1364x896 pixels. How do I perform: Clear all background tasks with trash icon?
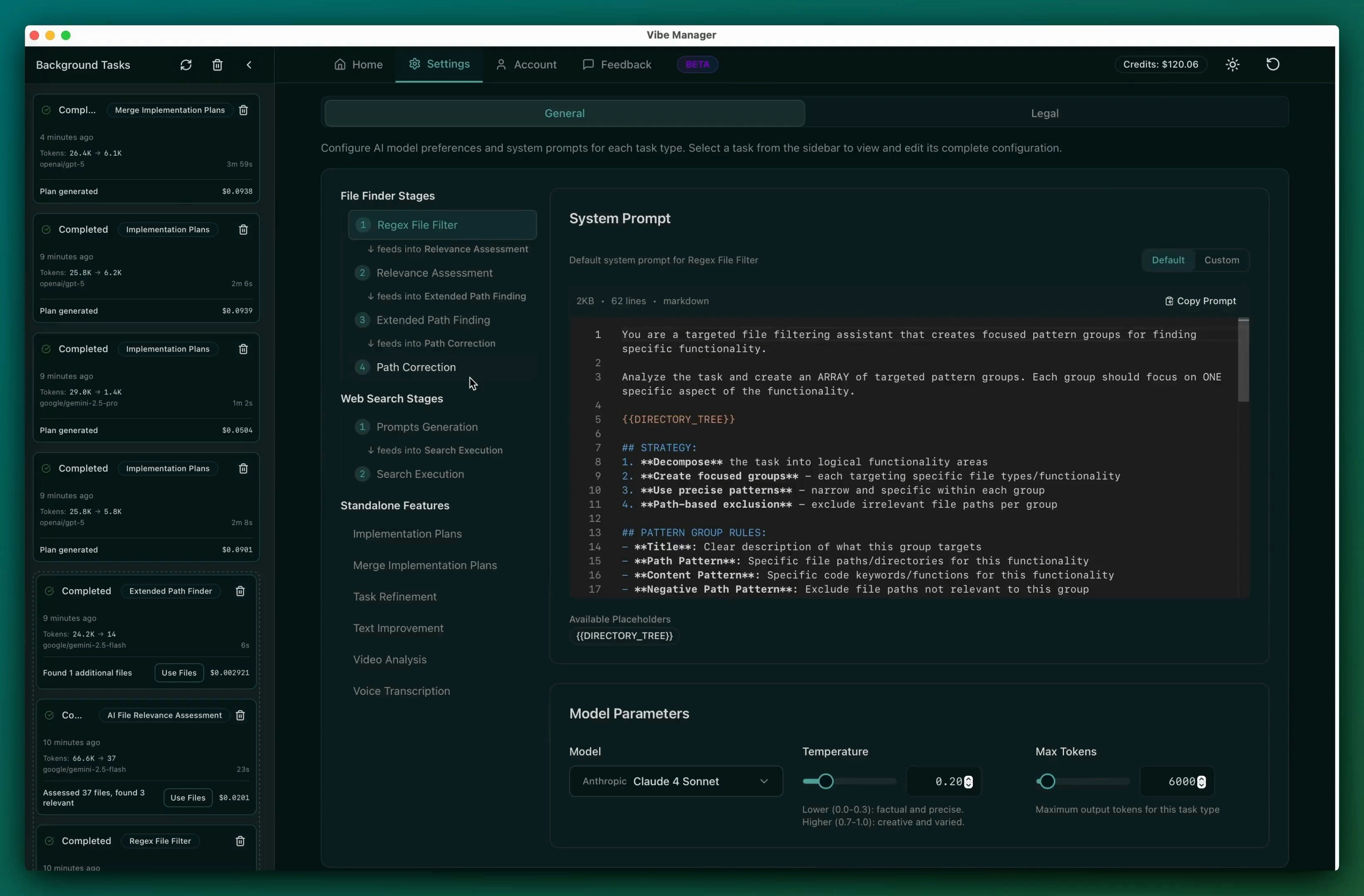(x=217, y=65)
